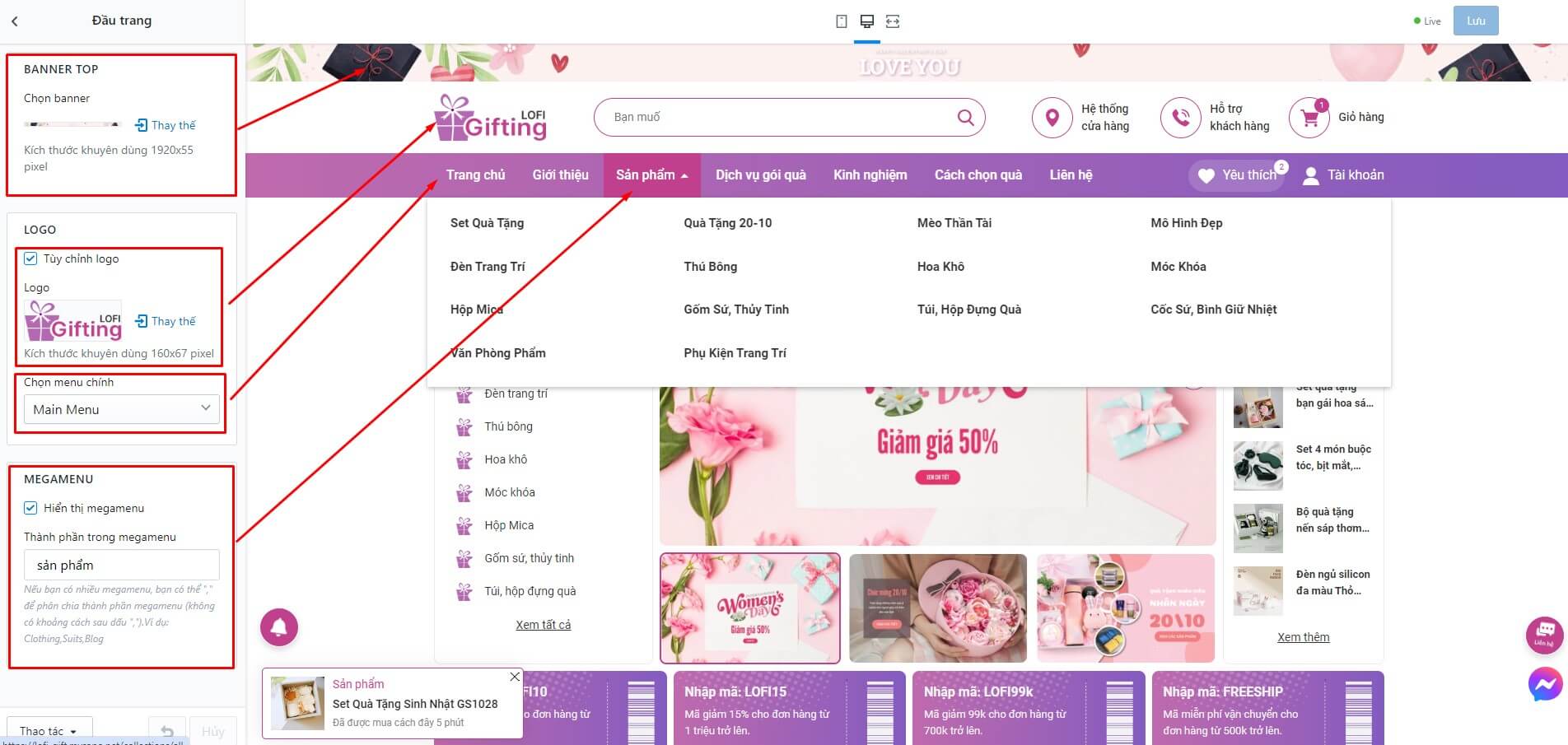Click gift icon beside Gốm sứ, thủy tinh
The width and height of the screenshot is (1568, 745).
click(x=464, y=559)
